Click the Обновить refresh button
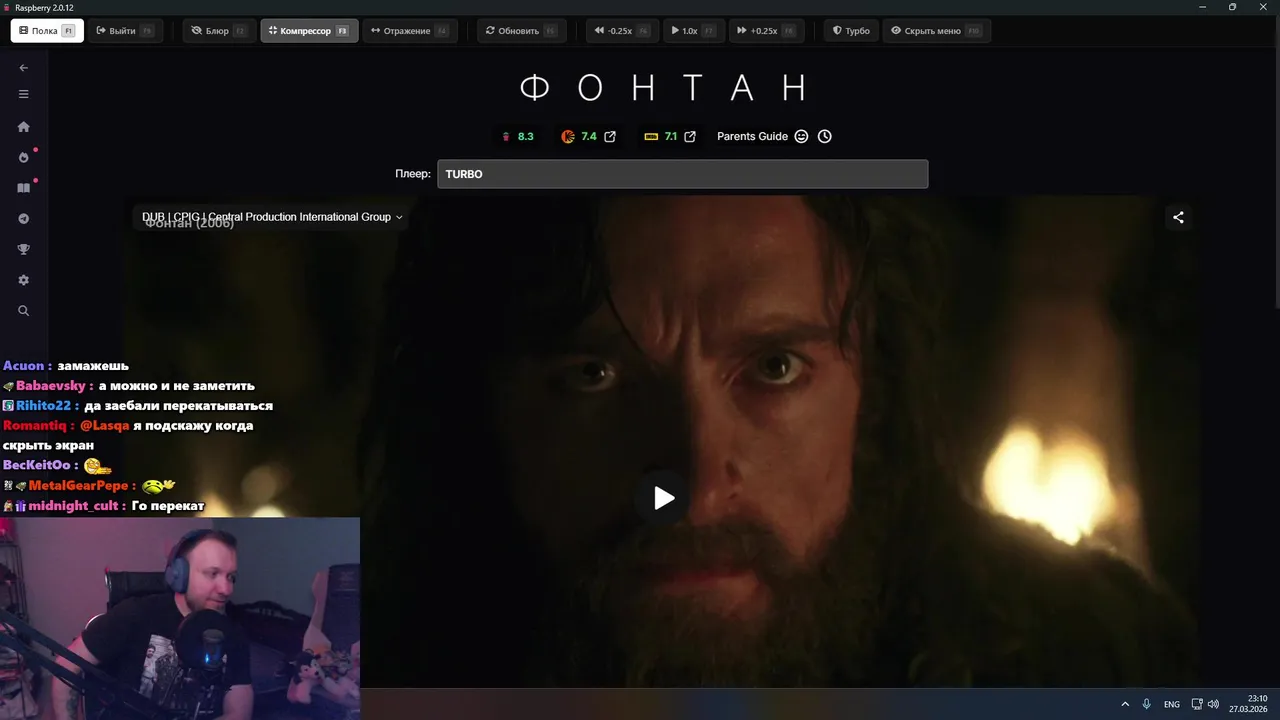Viewport: 1280px width, 720px height. [521, 31]
